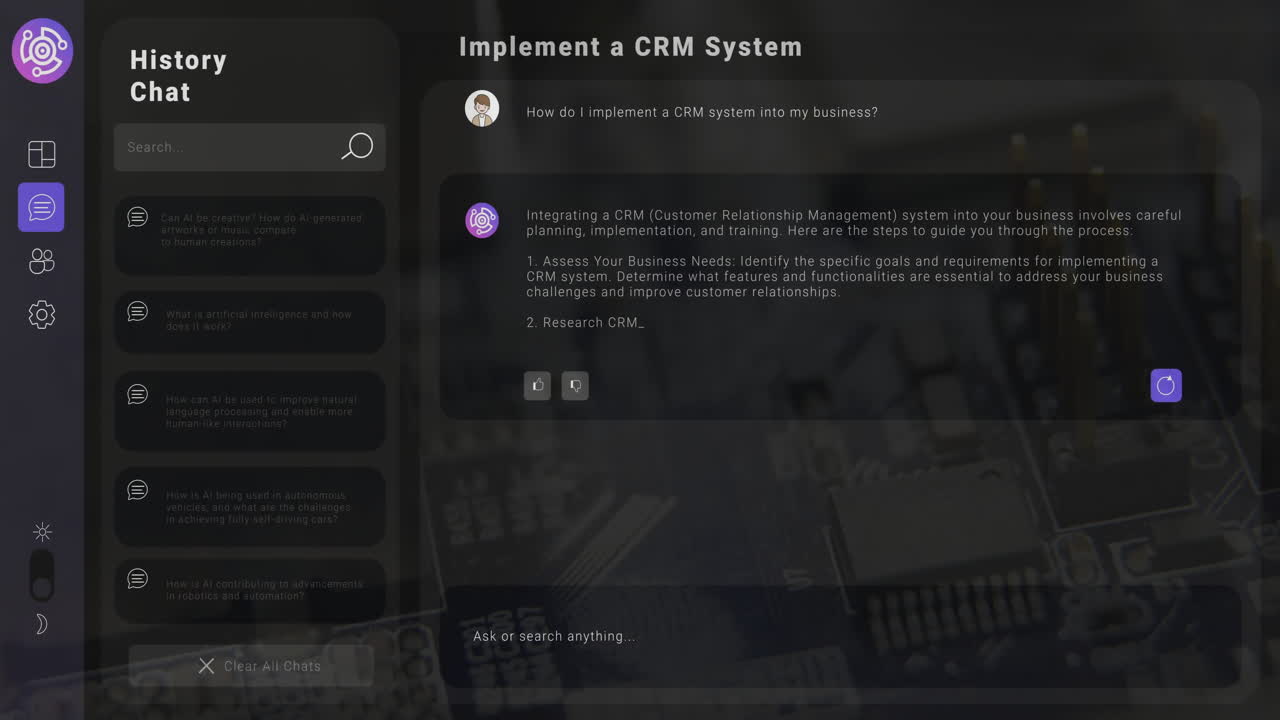Viewport: 1280px width, 720px height.
Task: Select the dashboard grid icon in the sidebar
Action: (40, 153)
